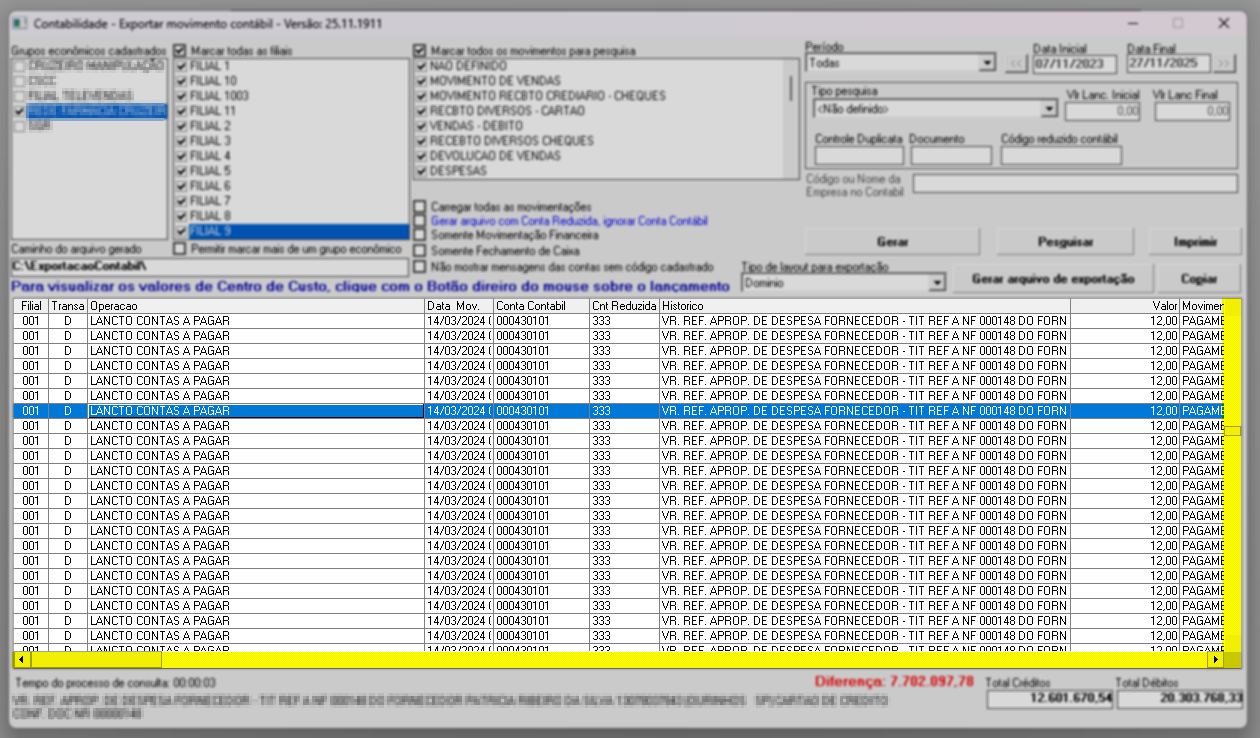Open 'Tipo de layout para exportação' dropdown
Viewport: 1260px width, 738px height.
pos(936,284)
